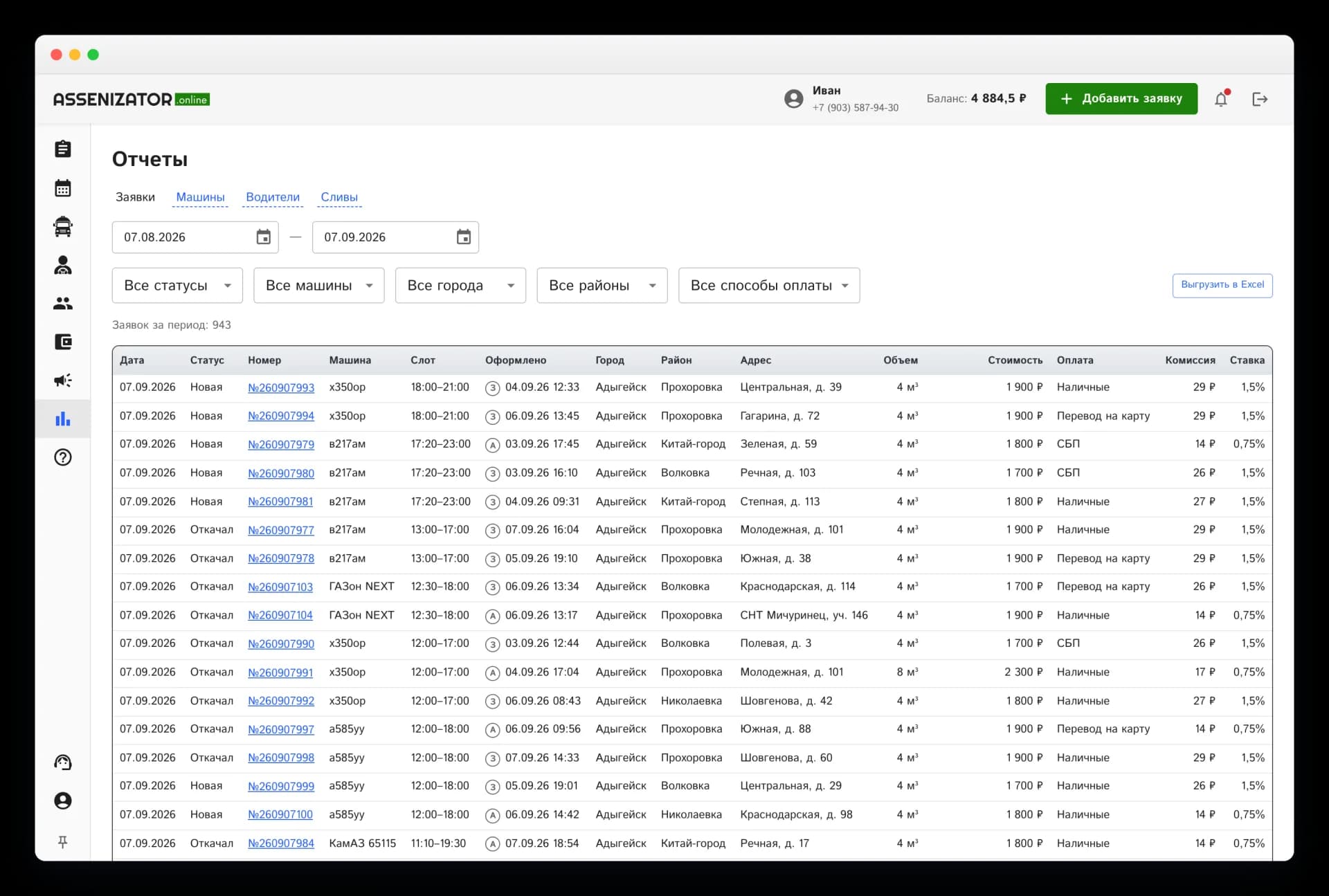Click the 2 300 ₽ cost cell
Image resolution: width=1329 pixels, height=896 pixels.
1023,672
